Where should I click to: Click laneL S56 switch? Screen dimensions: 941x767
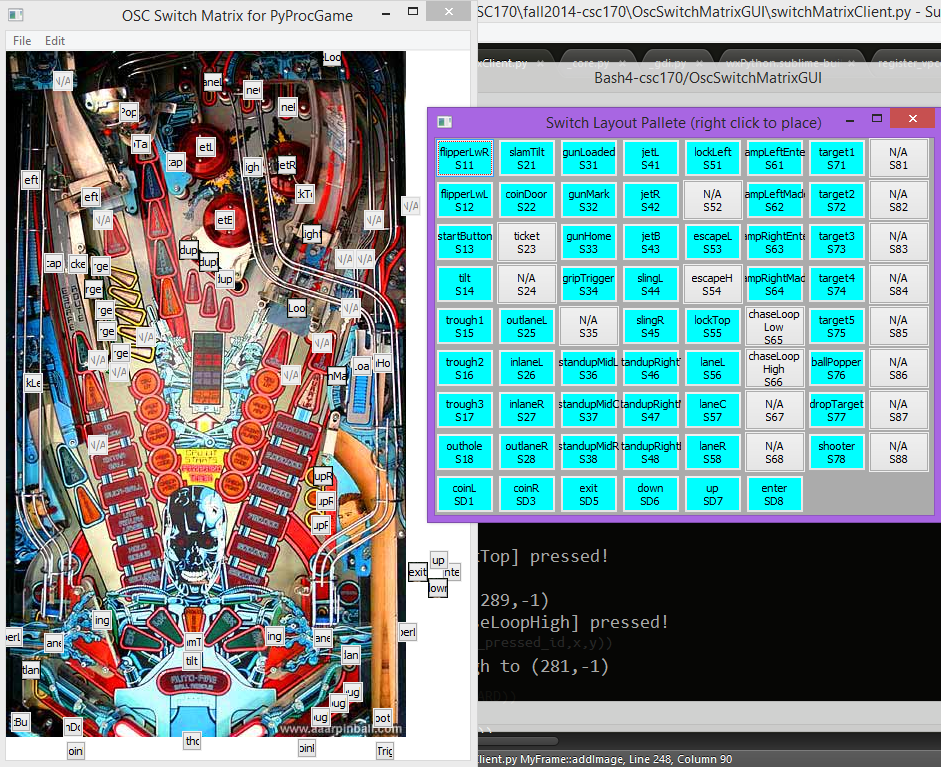pyautogui.click(x=713, y=368)
